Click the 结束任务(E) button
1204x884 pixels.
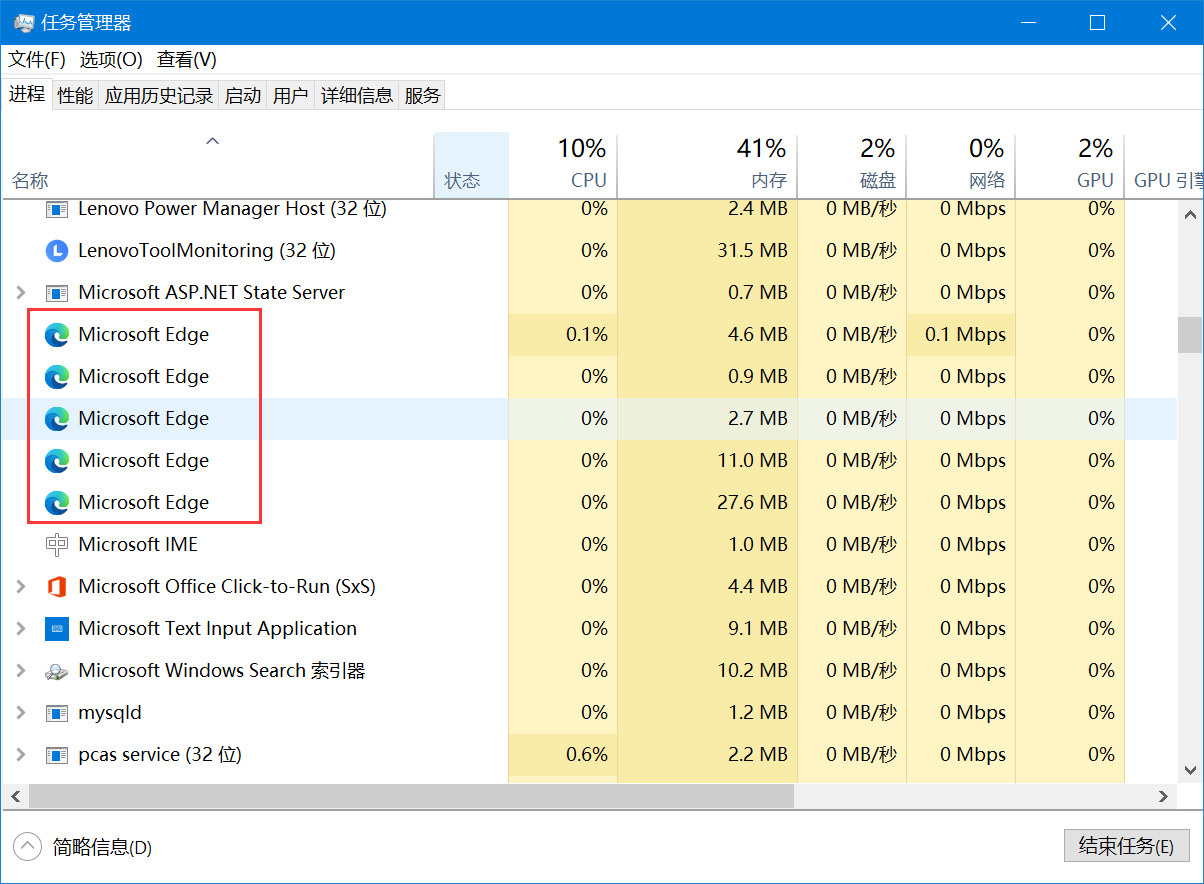(x=1126, y=846)
